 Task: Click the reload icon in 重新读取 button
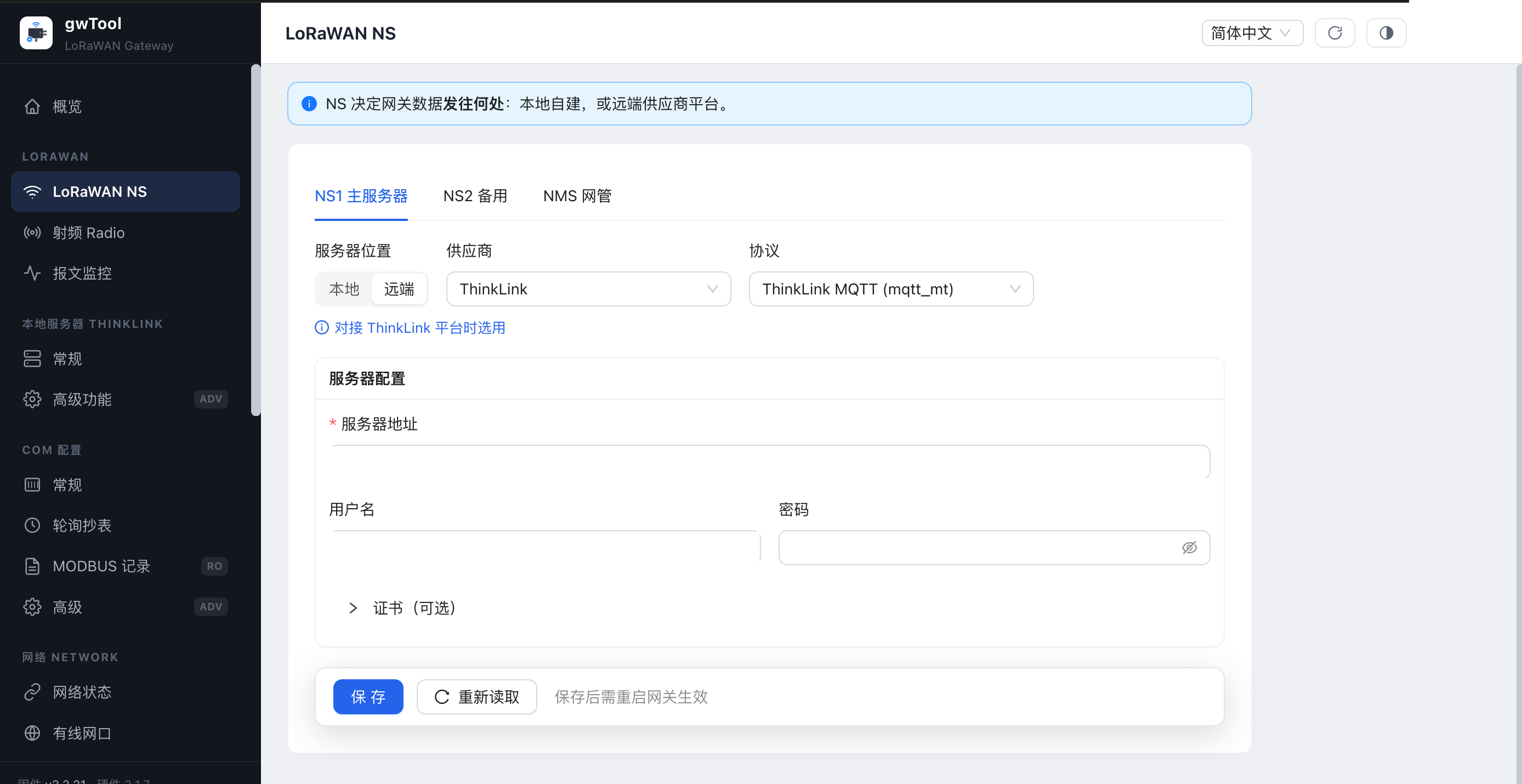(442, 697)
